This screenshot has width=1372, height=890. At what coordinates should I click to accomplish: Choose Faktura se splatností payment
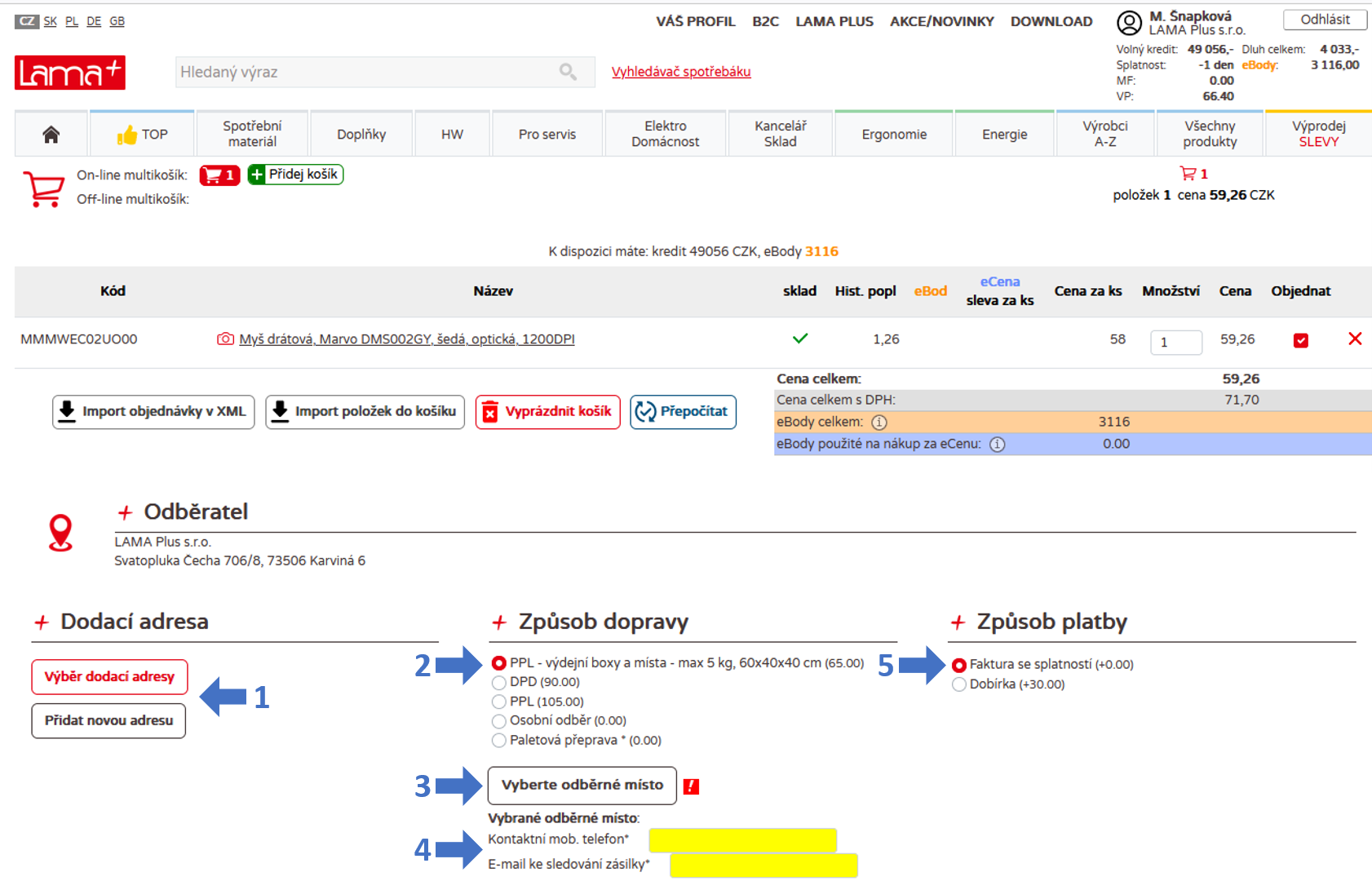tap(959, 665)
